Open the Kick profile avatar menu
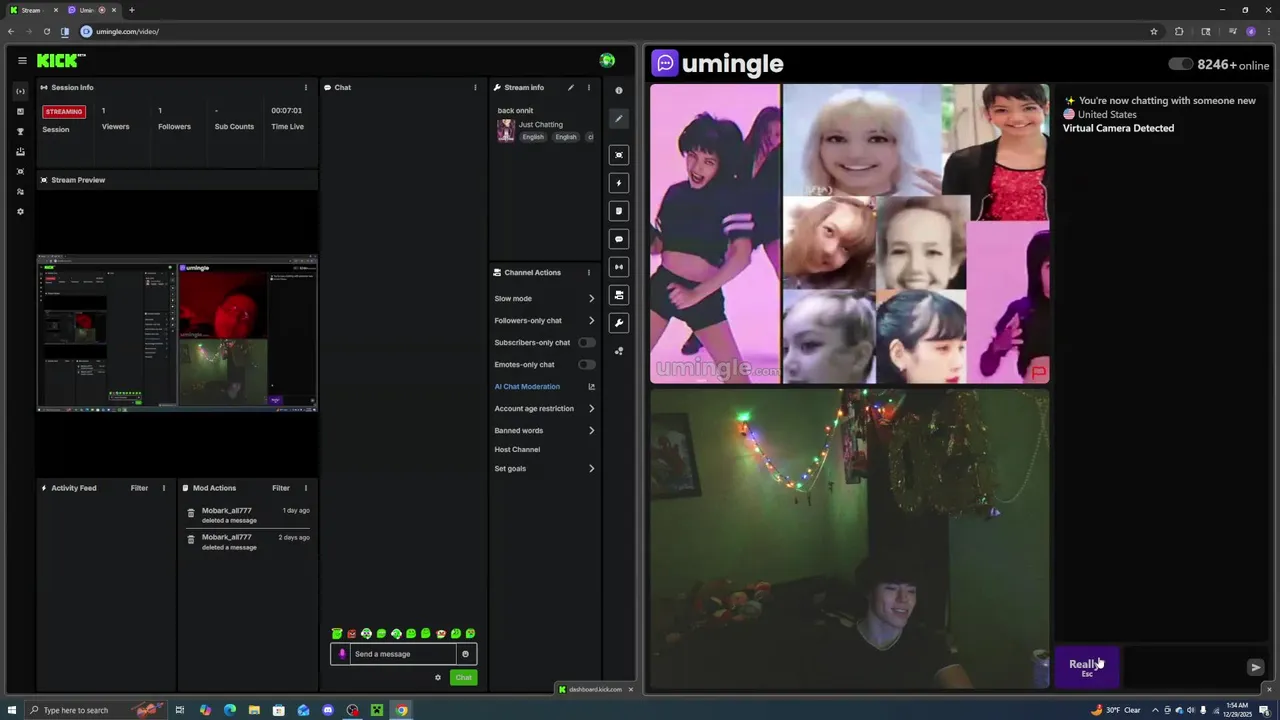 click(607, 61)
